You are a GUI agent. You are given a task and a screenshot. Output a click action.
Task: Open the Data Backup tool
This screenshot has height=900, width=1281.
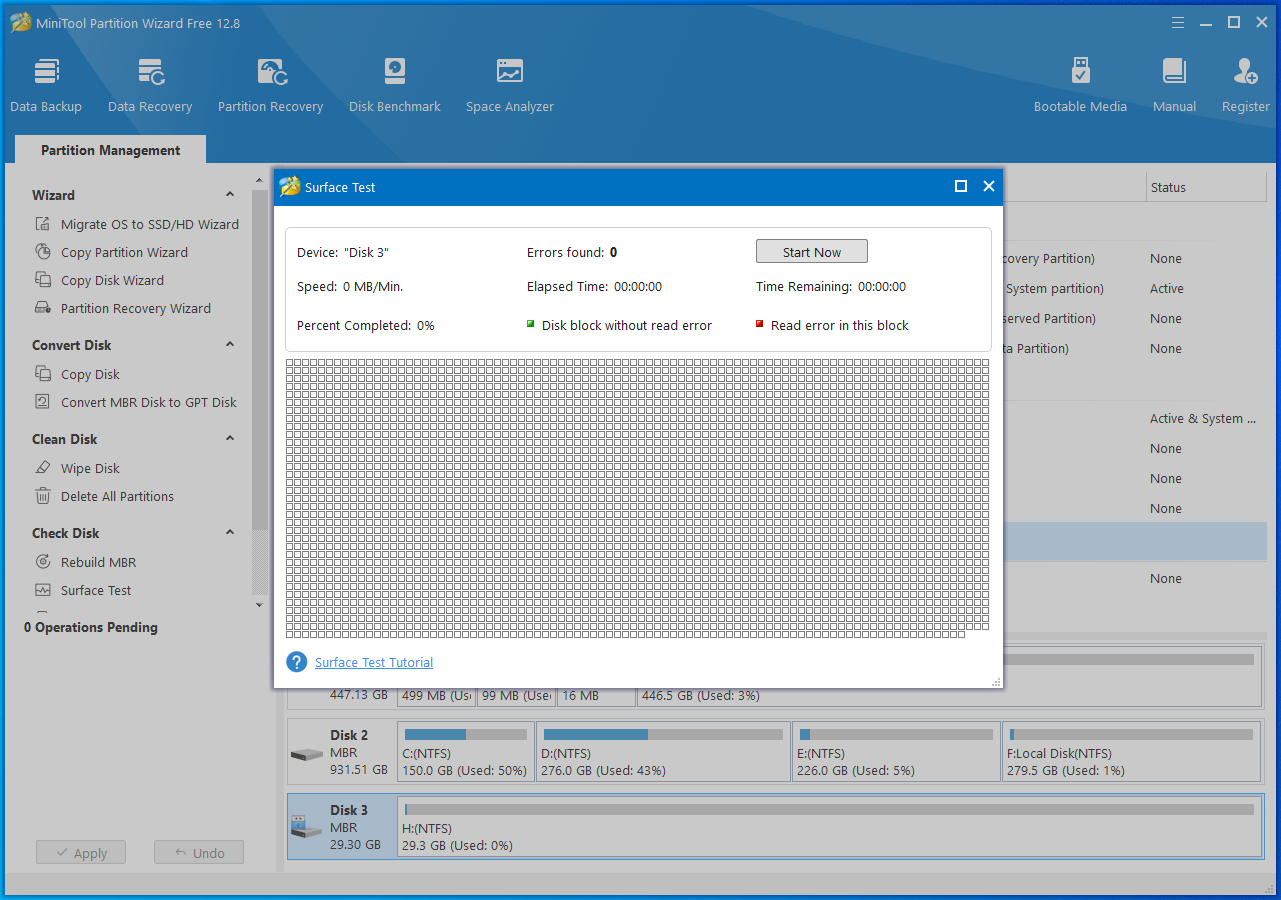(46, 85)
